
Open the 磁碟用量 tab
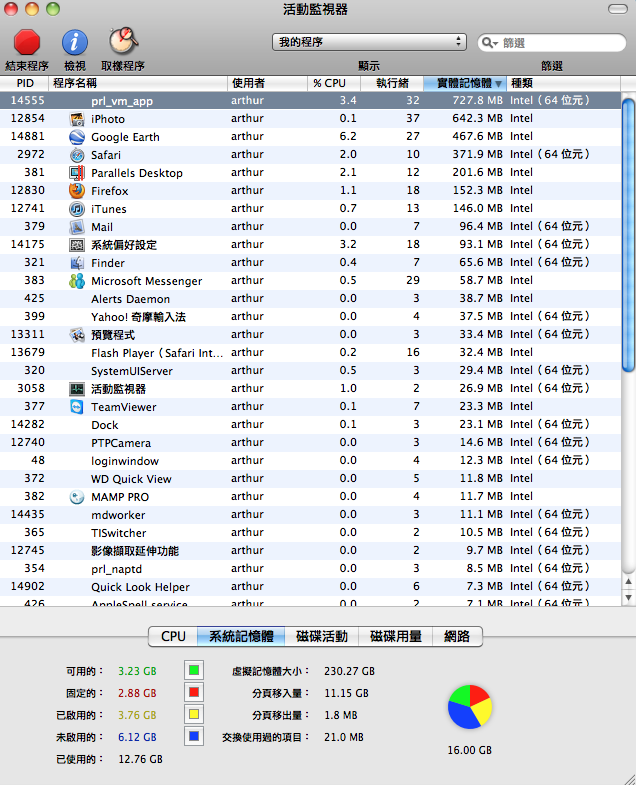point(396,636)
